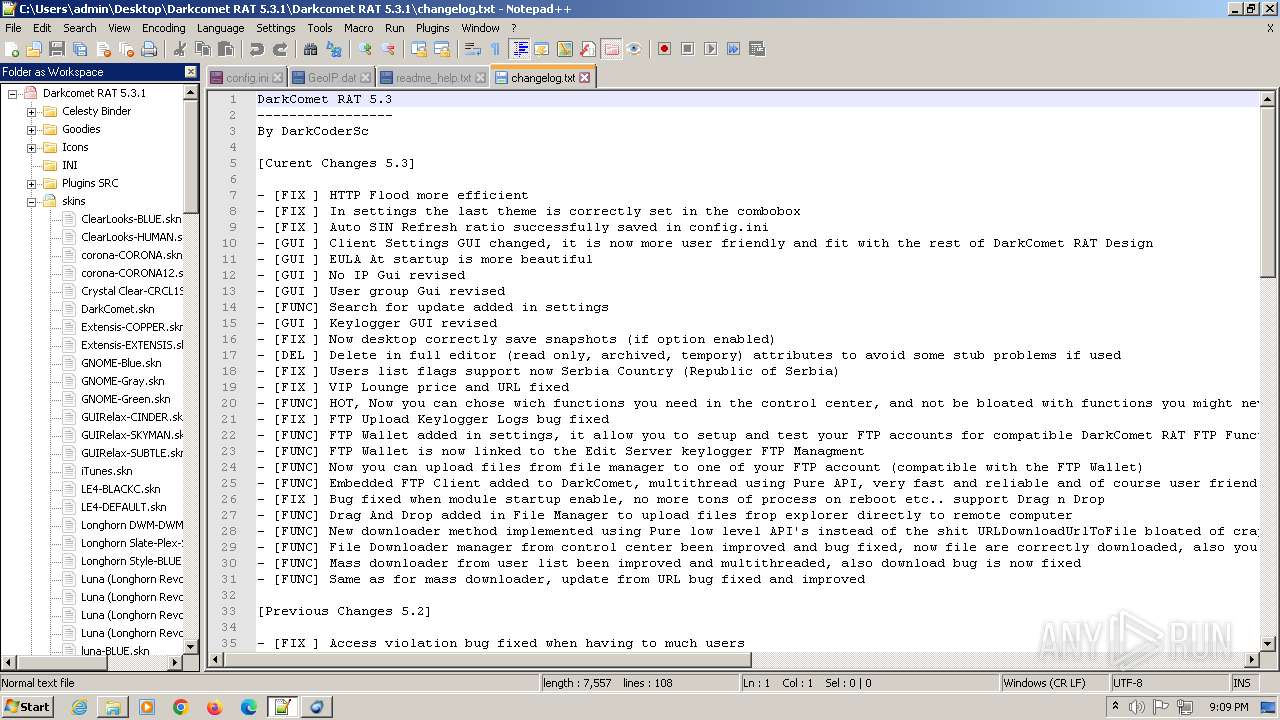Click the Close All toolbar icon

coord(126,49)
